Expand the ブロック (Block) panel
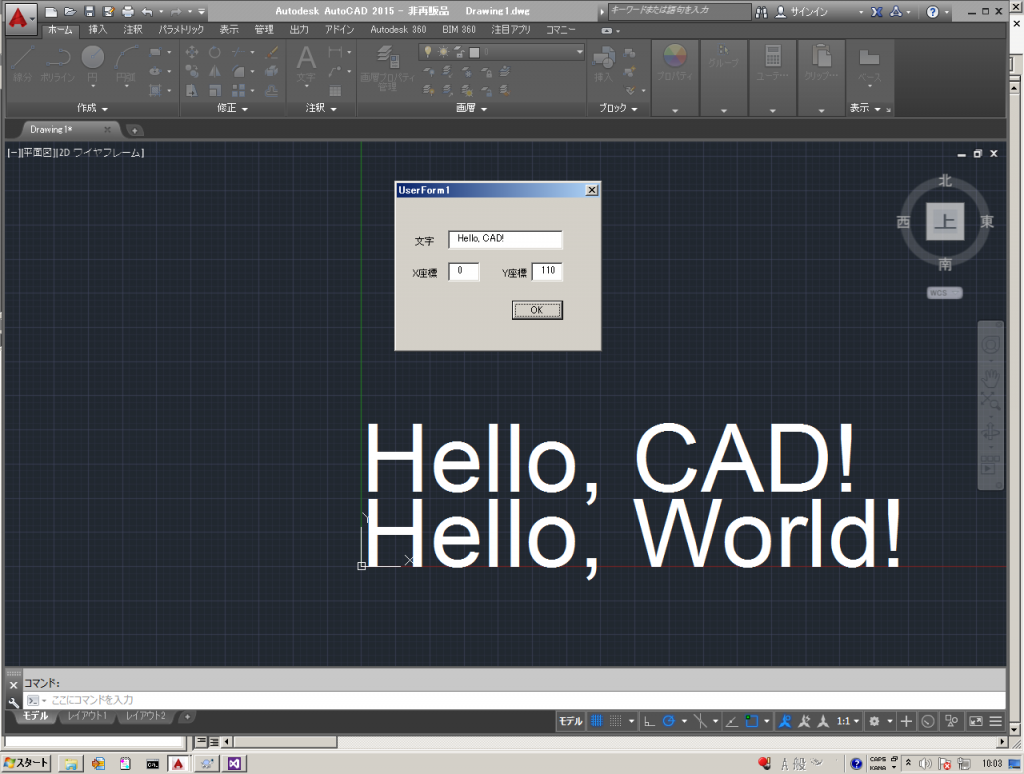The height and width of the screenshot is (774, 1024). [618, 108]
